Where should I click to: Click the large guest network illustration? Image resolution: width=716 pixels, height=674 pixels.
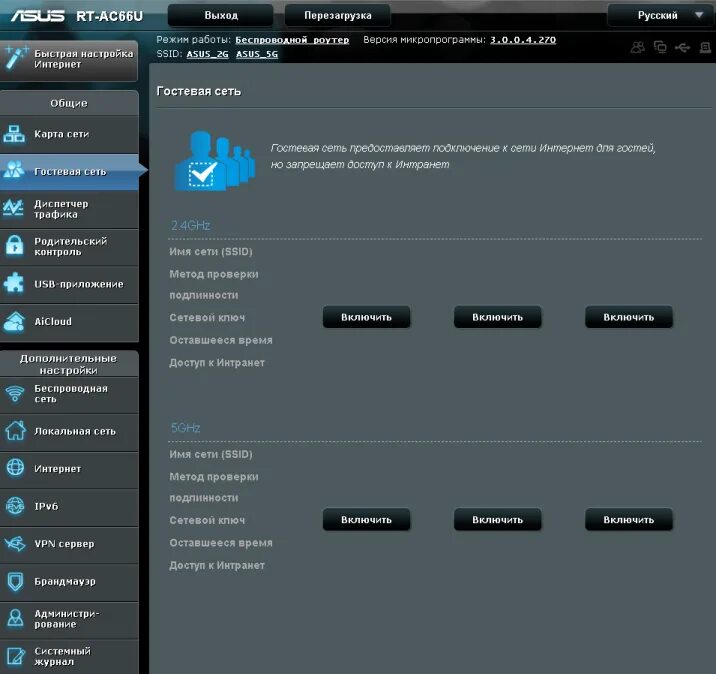click(214, 161)
